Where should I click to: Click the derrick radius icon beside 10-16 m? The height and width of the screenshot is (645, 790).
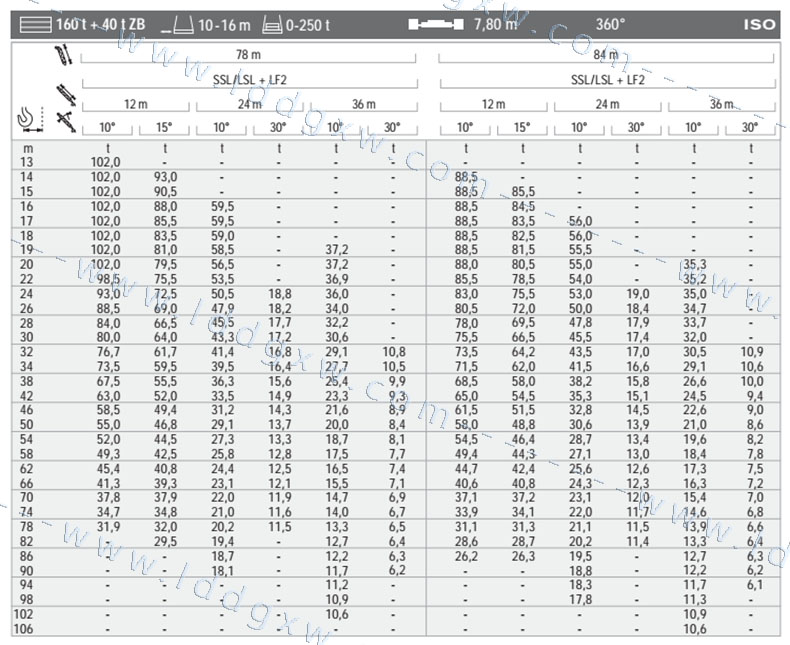177,25
